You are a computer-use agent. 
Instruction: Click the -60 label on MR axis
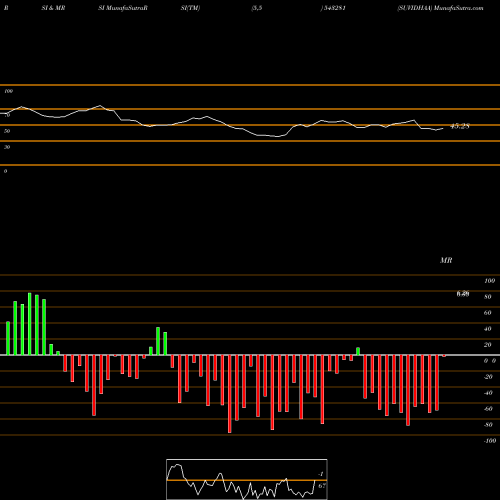point(488,409)
